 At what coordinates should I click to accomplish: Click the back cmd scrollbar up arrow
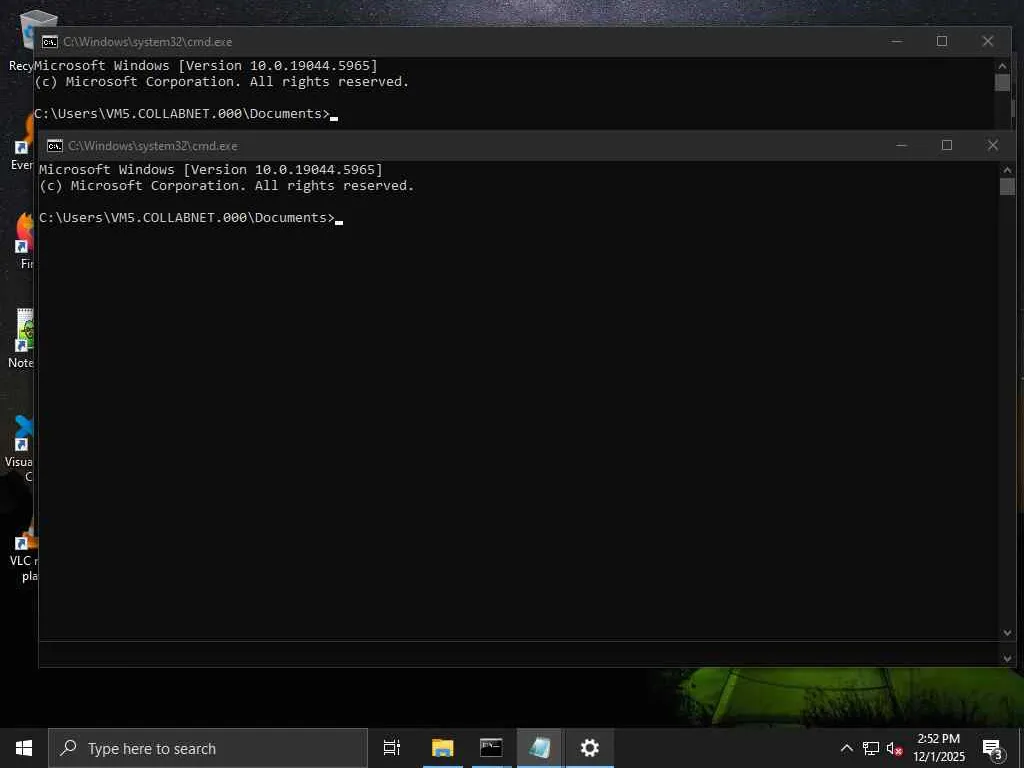(1002, 65)
